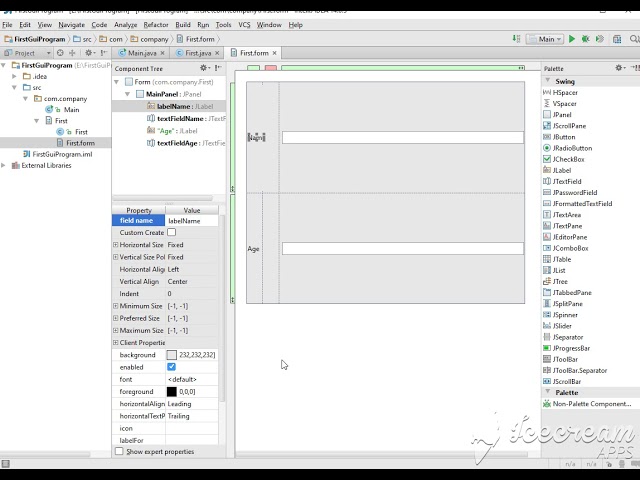Viewport: 640px width, 480px height.
Task: Open the Build menu
Action: pos(183,25)
